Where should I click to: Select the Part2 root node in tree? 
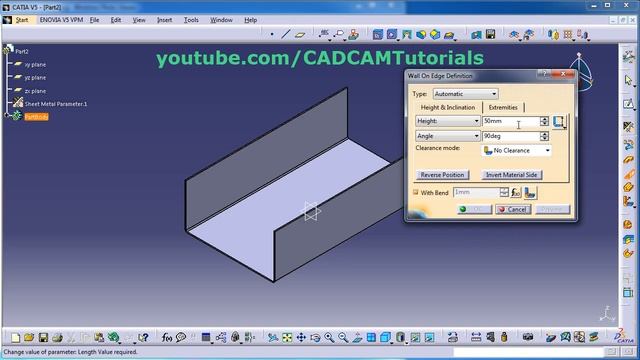pyautogui.click(x=22, y=51)
